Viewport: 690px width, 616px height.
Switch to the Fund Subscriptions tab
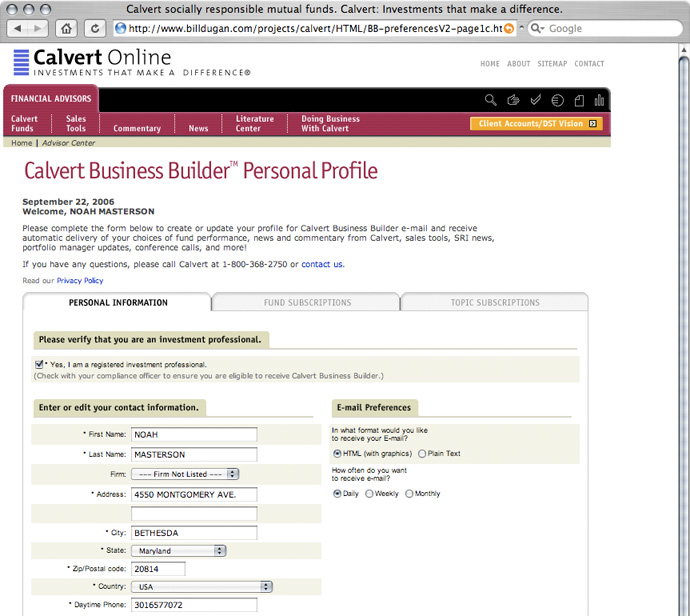pyautogui.click(x=307, y=303)
